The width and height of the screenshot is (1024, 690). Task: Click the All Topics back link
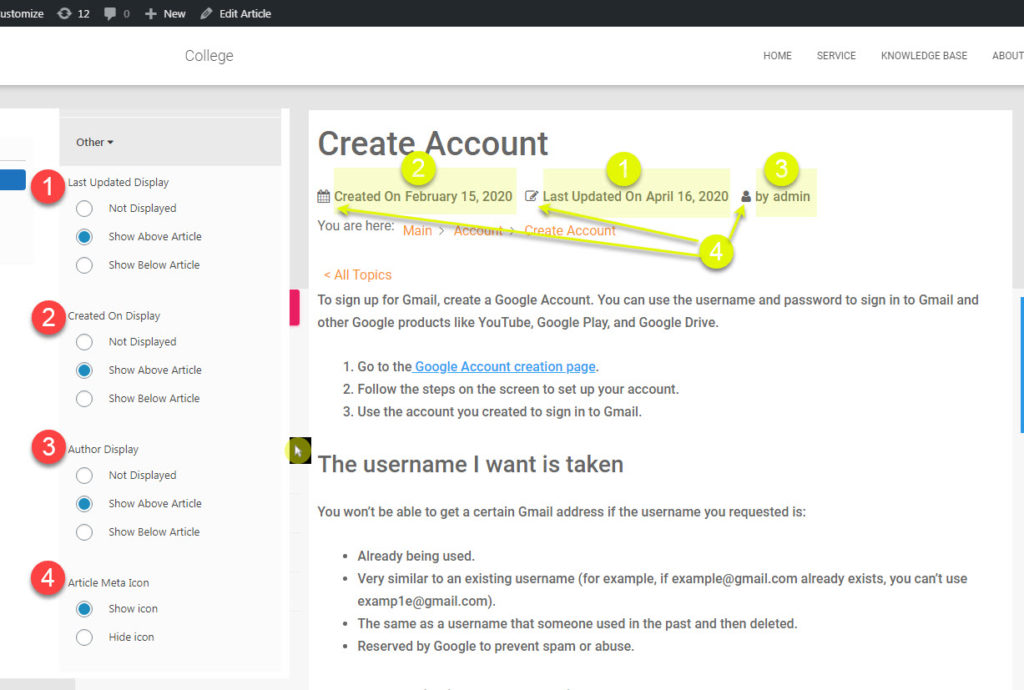coord(357,275)
